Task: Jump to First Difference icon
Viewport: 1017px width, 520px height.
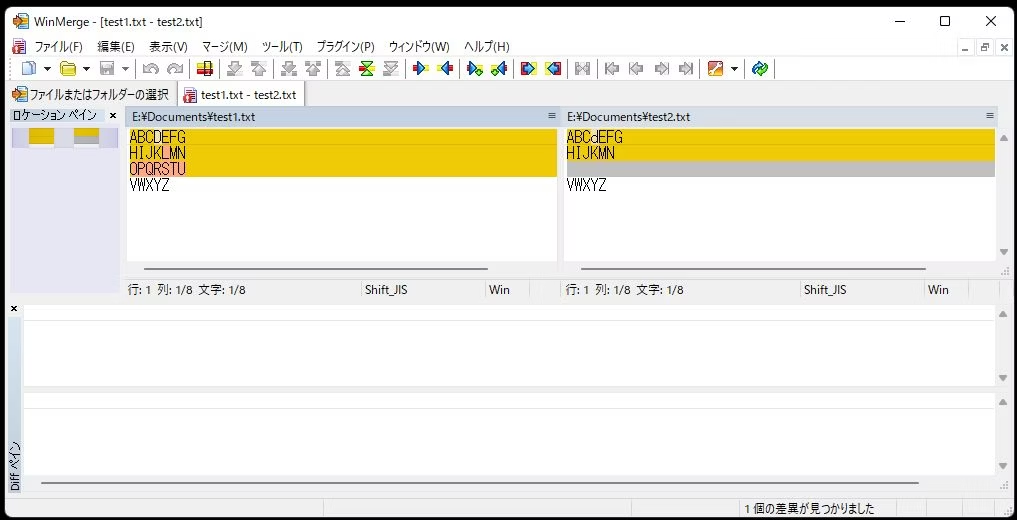Action: (342, 68)
